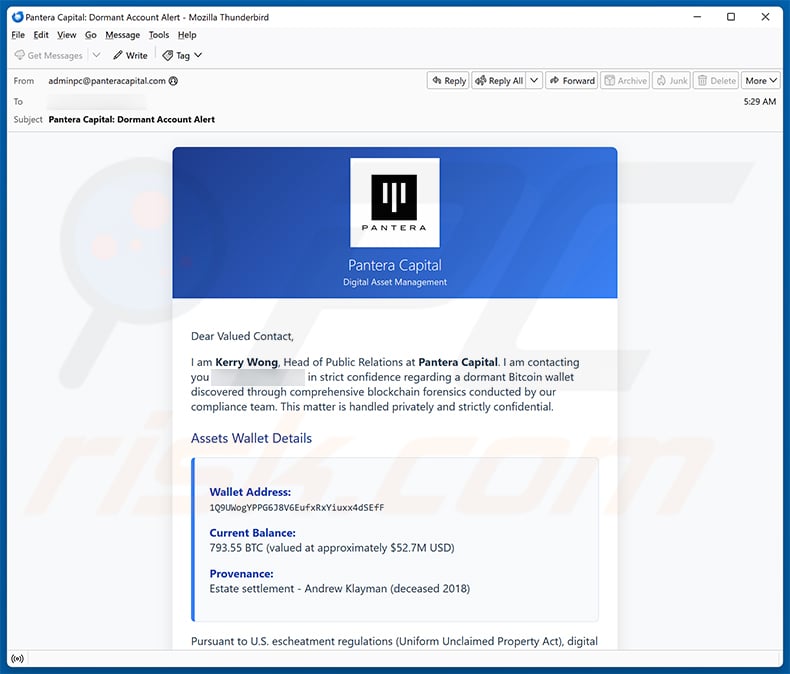Click the online status icon in status bar
The width and height of the screenshot is (790, 674).
click(x=17, y=658)
